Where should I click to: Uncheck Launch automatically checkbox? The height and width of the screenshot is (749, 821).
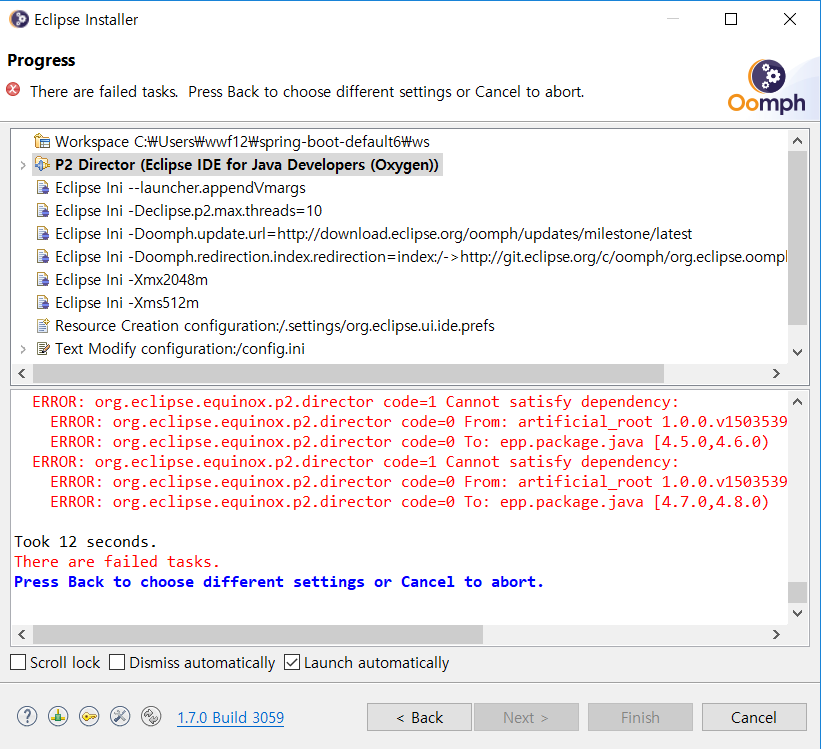[292, 663]
